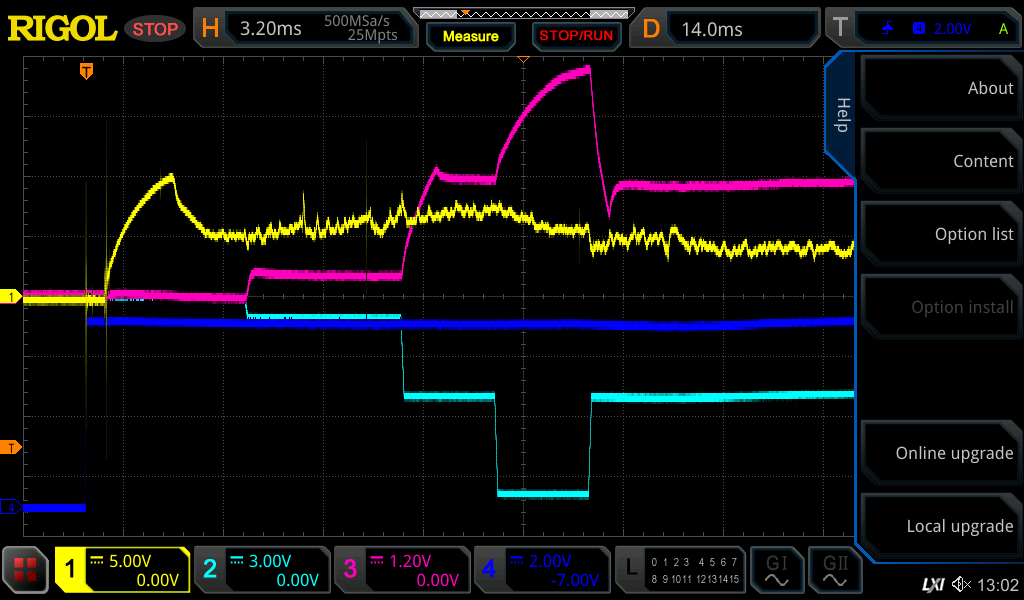Toggle channel 1 yellow 5.00V label
This screenshot has width=1024, height=600.
pyautogui.click(x=123, y=570)
